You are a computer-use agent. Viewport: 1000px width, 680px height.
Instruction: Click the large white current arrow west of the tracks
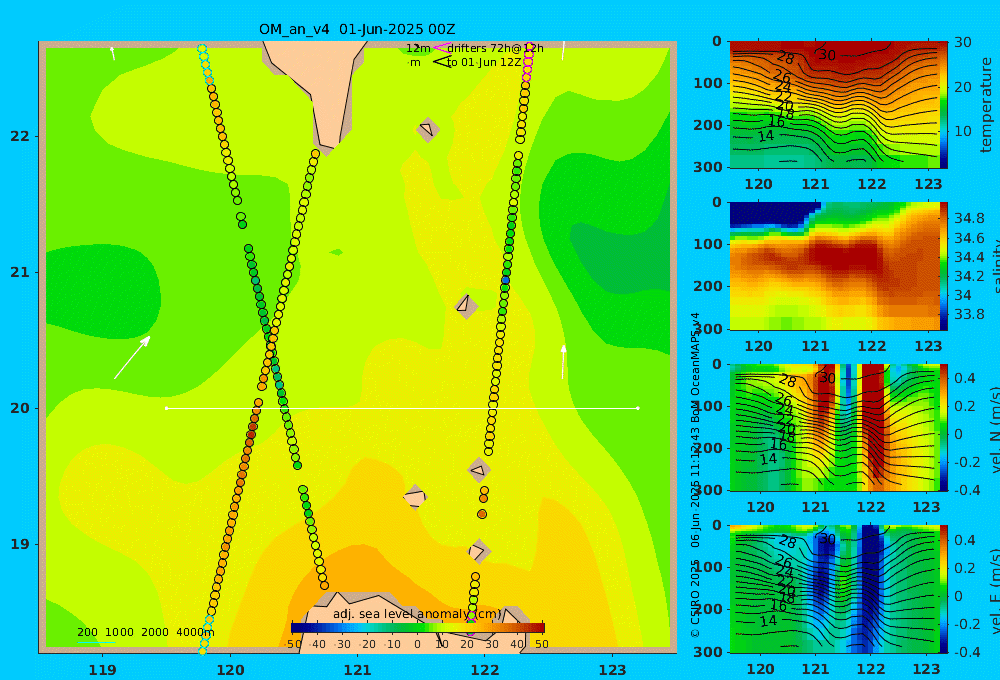tap(132, 358)
